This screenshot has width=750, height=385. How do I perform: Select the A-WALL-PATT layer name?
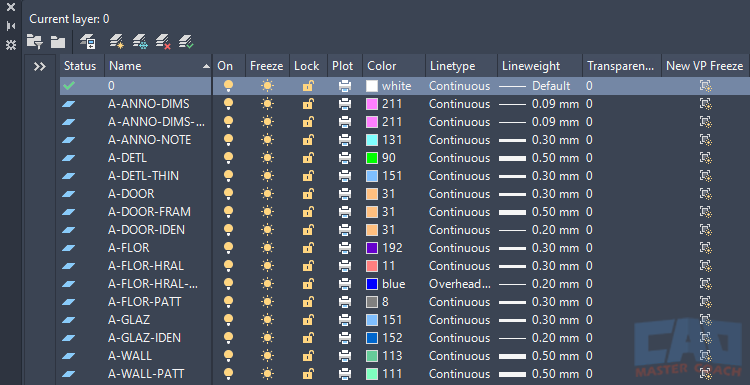146,374
